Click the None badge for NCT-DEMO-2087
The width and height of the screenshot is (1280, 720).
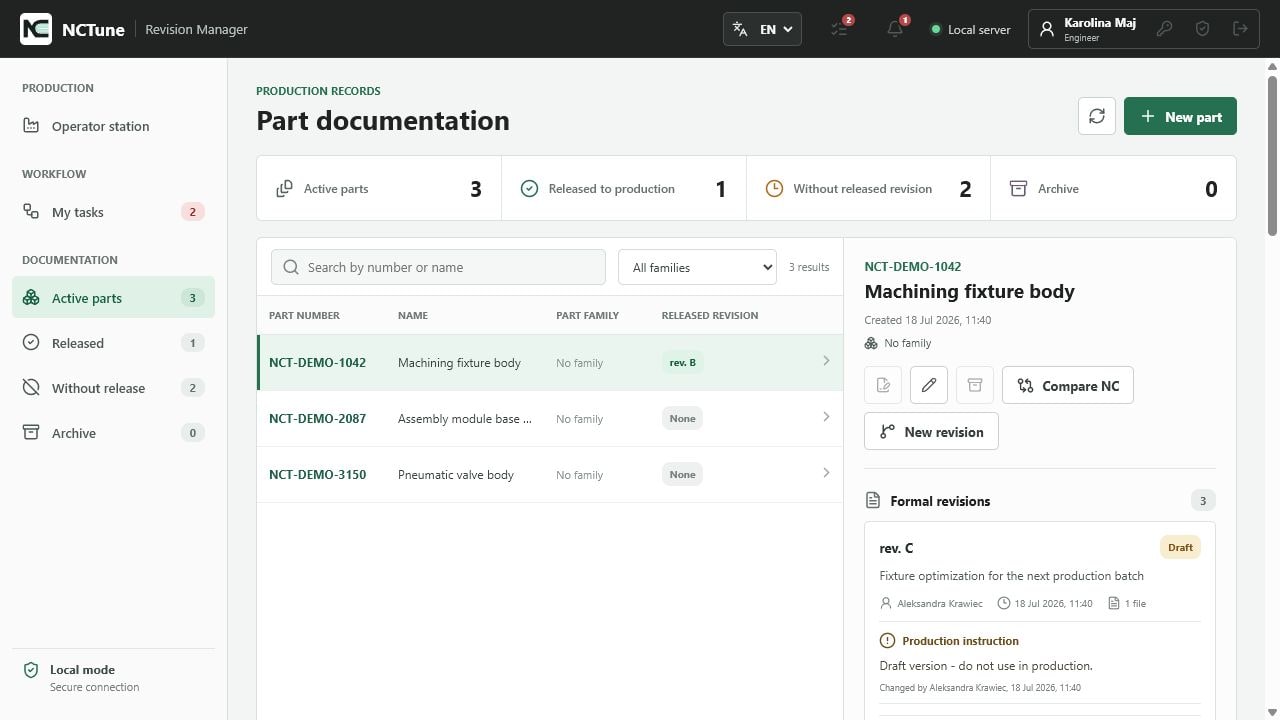682,418
